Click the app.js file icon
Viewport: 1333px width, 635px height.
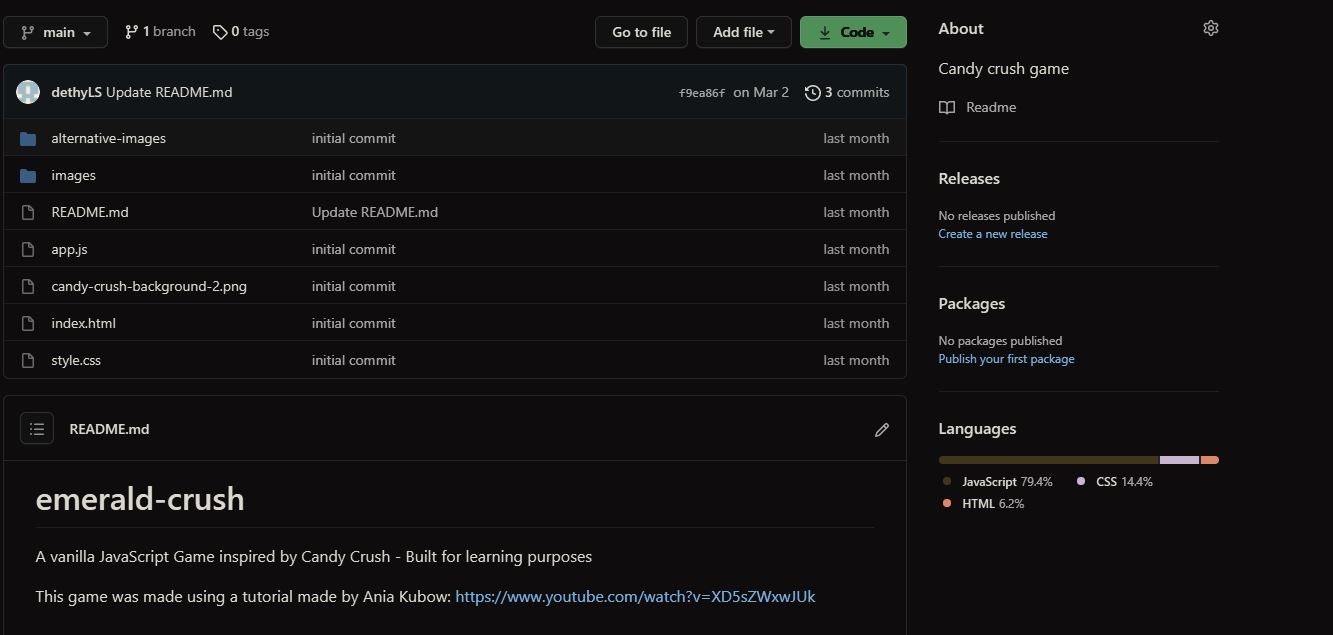(x=28, y=249)
